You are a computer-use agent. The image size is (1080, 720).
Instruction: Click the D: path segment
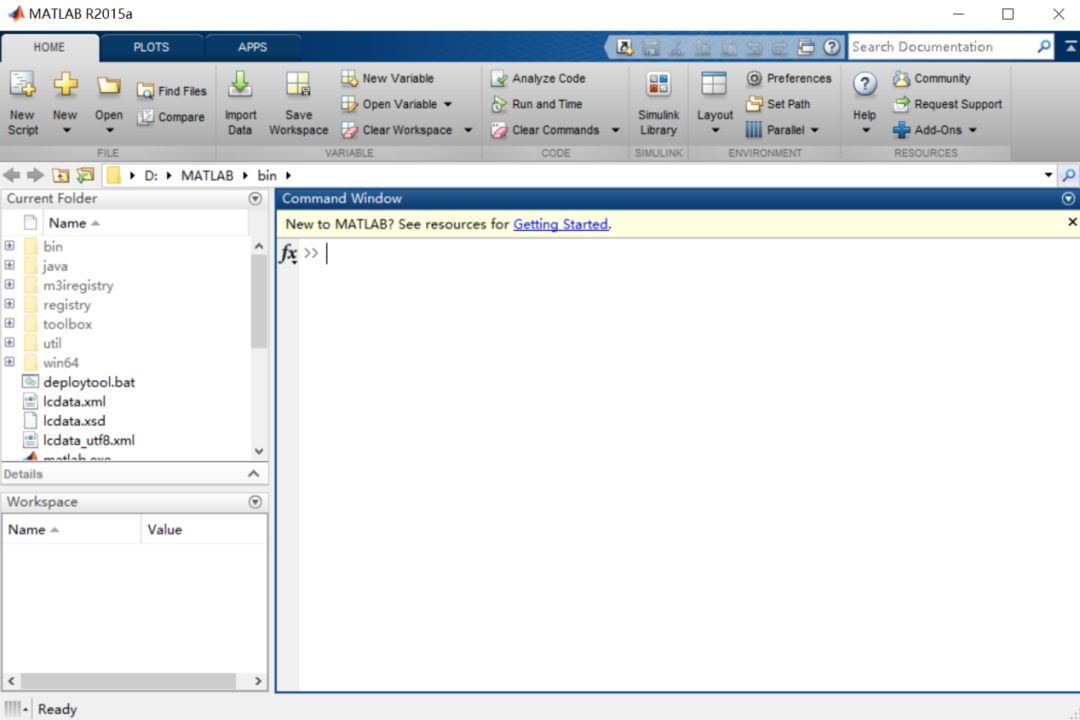click(x=151, y=176)
